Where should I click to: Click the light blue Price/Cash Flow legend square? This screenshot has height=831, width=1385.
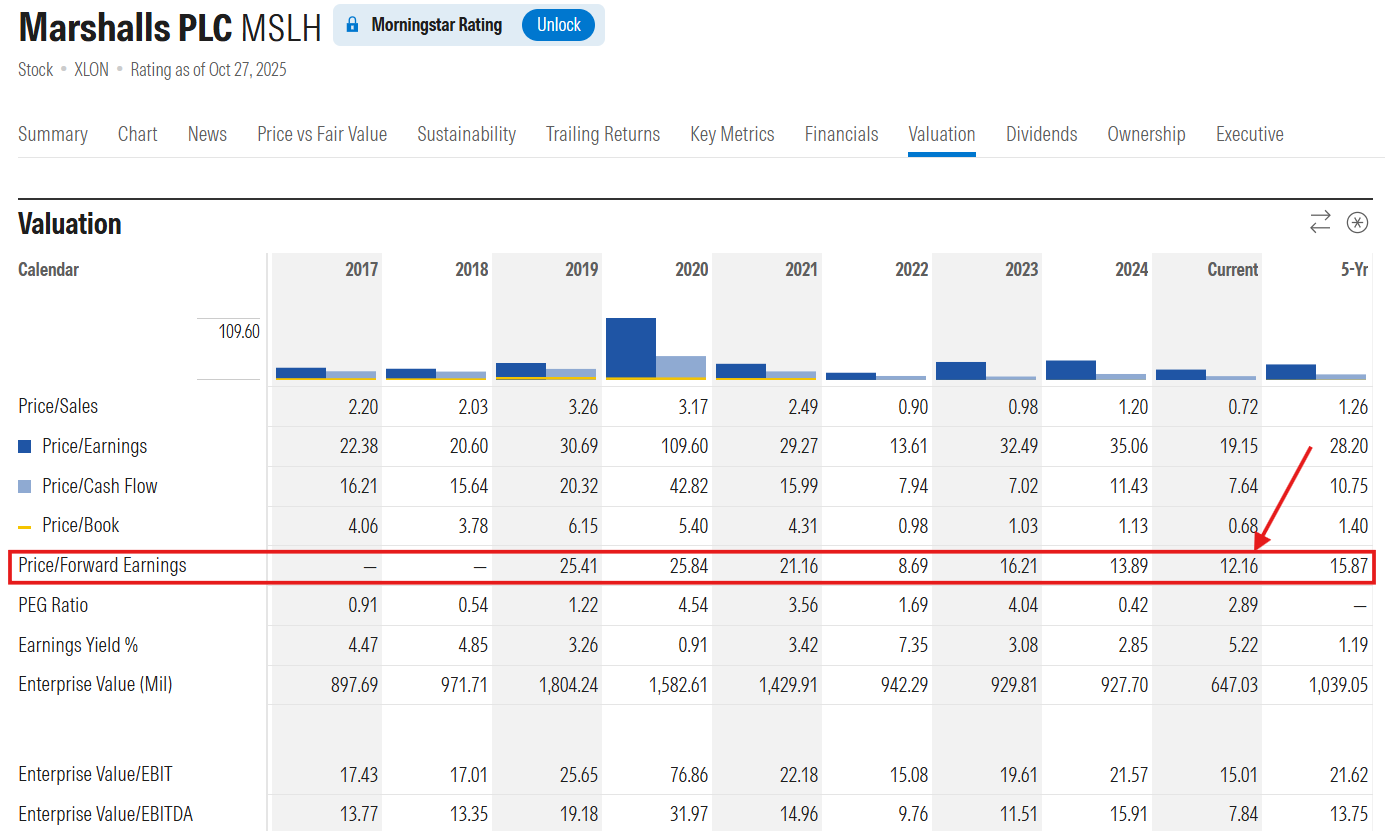[25, 487]
